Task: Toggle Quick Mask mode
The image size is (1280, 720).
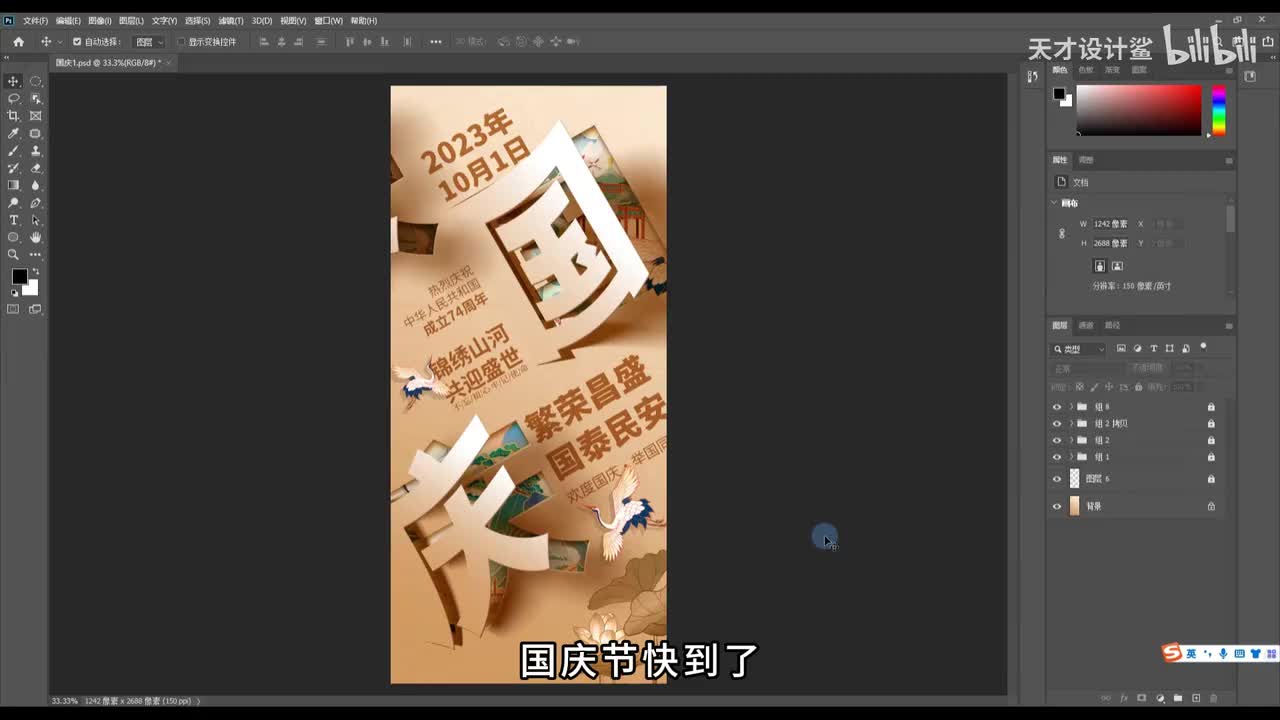Action: click(13, 309)
